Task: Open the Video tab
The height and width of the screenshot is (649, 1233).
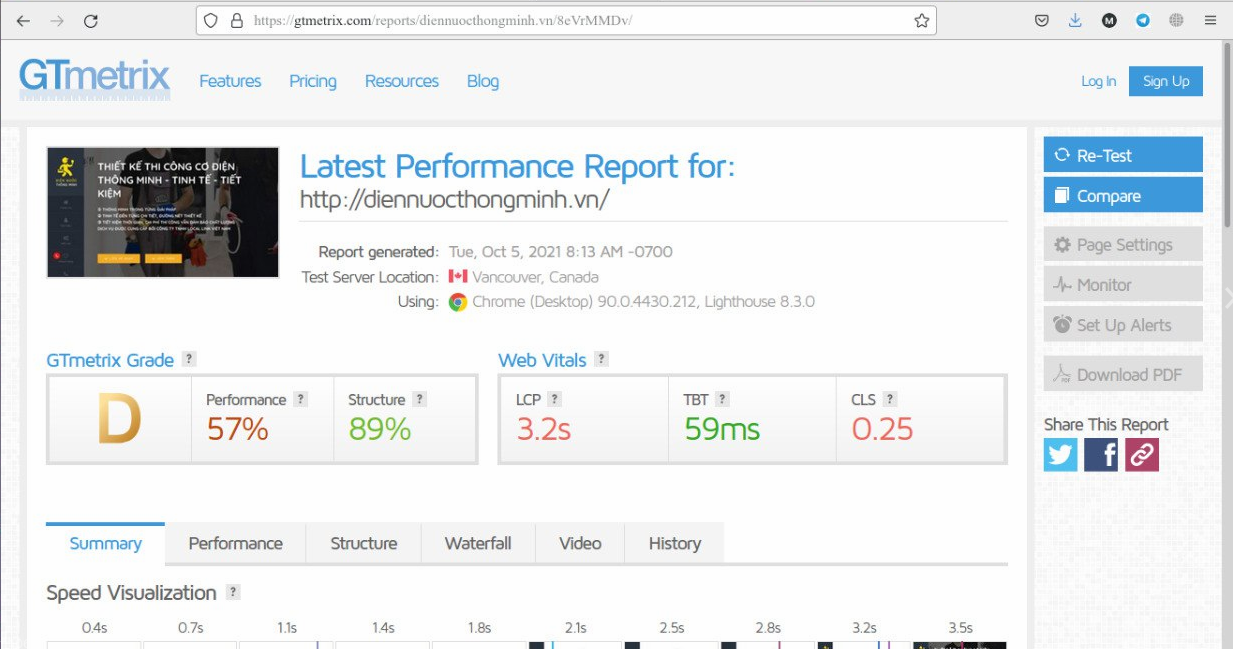Action: point(580,543)
